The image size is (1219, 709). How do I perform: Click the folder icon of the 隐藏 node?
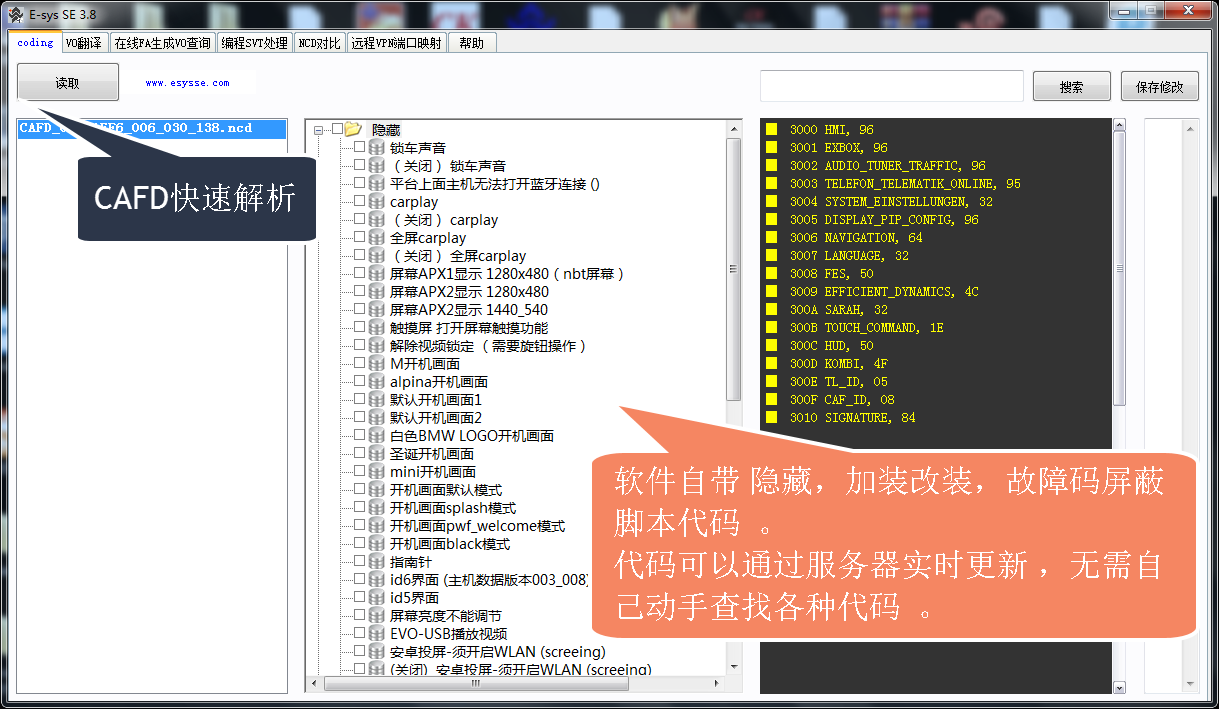(x=353, y=129)
